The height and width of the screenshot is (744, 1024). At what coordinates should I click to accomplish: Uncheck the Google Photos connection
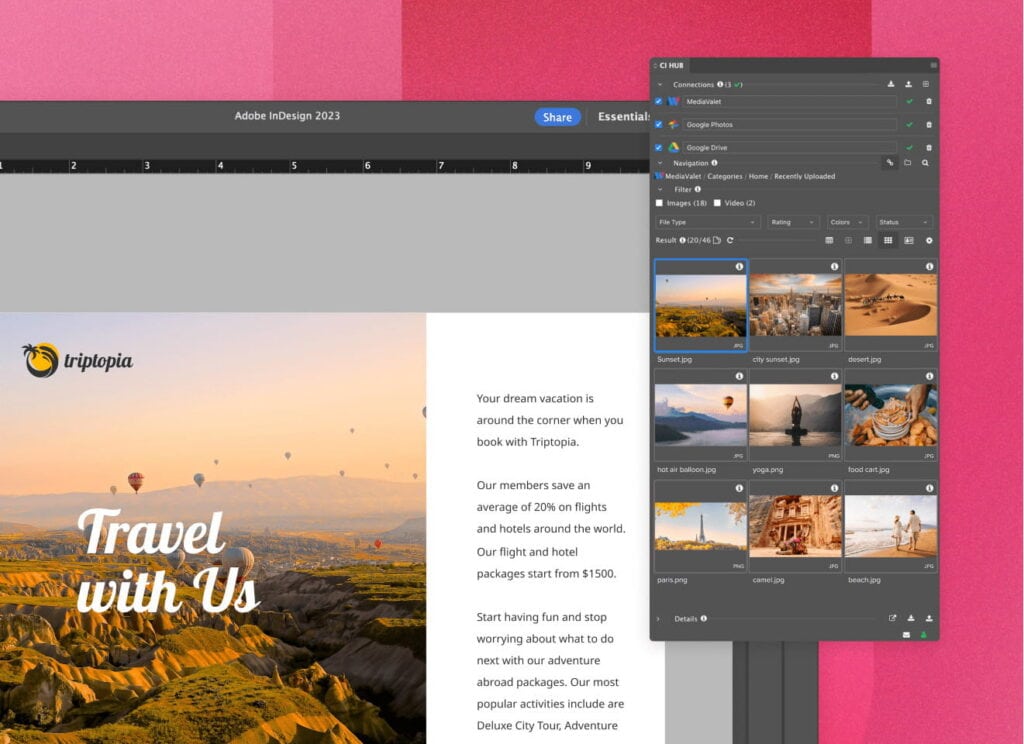(658, 125)
